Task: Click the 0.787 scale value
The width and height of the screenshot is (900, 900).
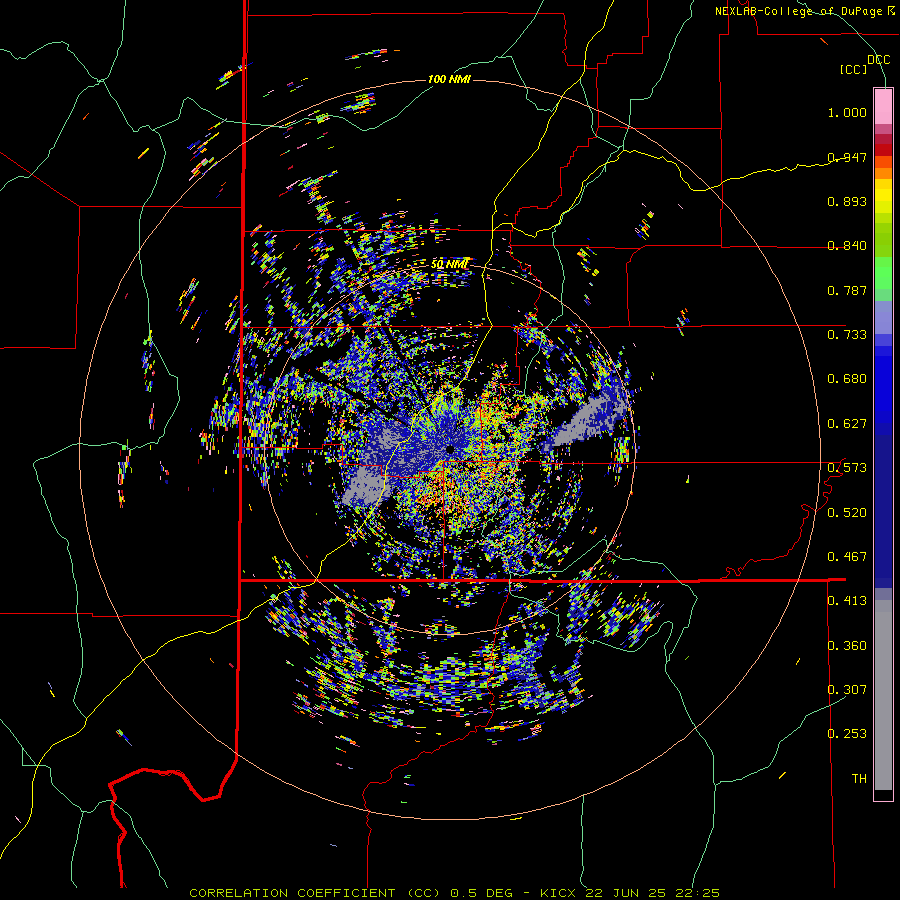Action: point(847,290)
